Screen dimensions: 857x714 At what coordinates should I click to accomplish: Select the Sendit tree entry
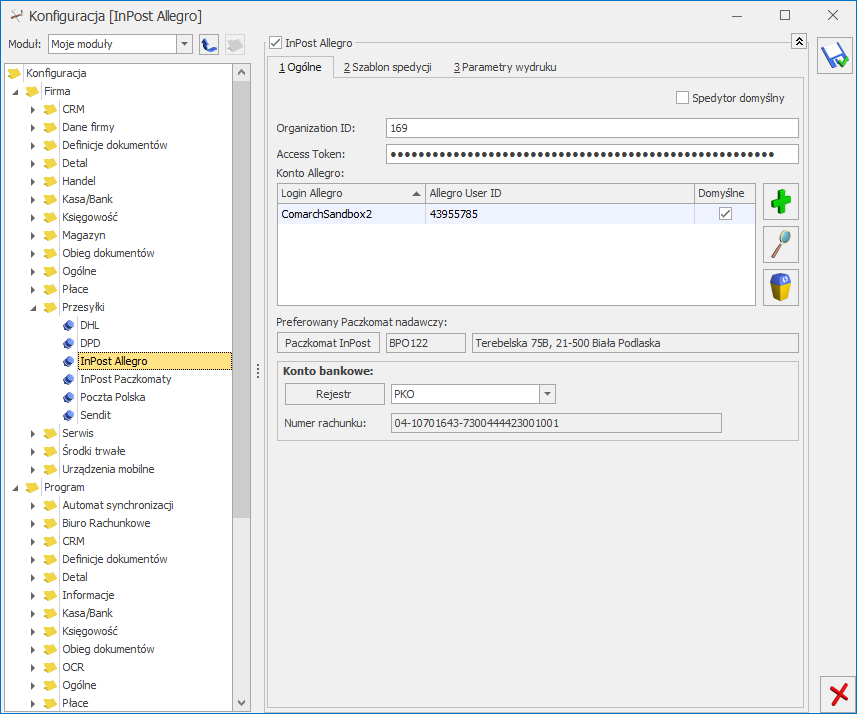[x=96, y=415]
